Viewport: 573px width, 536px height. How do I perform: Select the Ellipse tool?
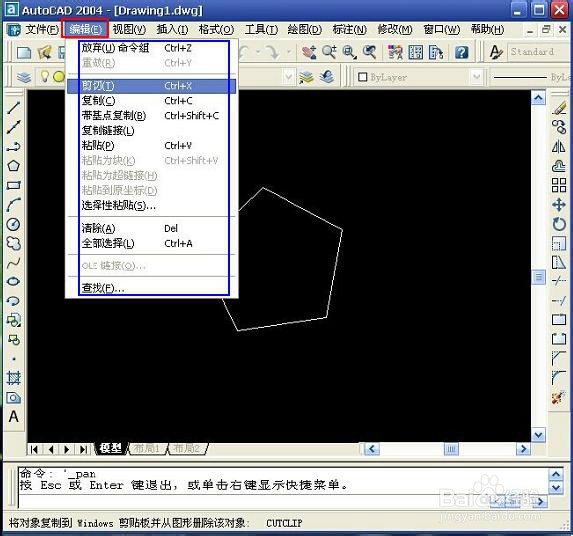(x=14, y=282)
